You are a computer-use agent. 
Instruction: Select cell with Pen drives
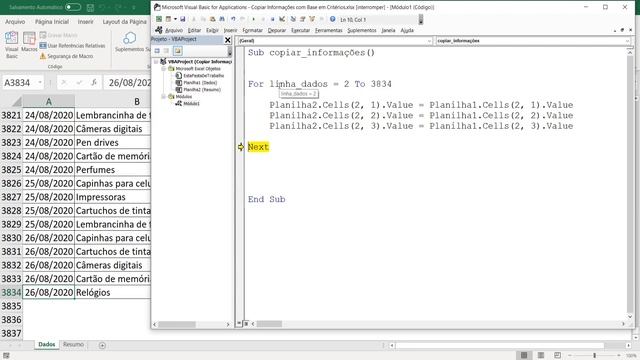pyautogui.click(x=113, y=142)
